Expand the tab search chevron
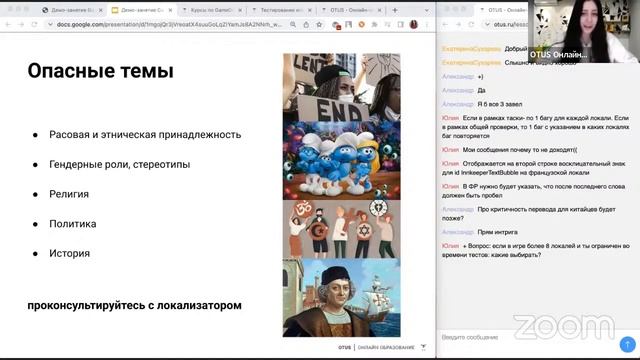 pos(427,10)
